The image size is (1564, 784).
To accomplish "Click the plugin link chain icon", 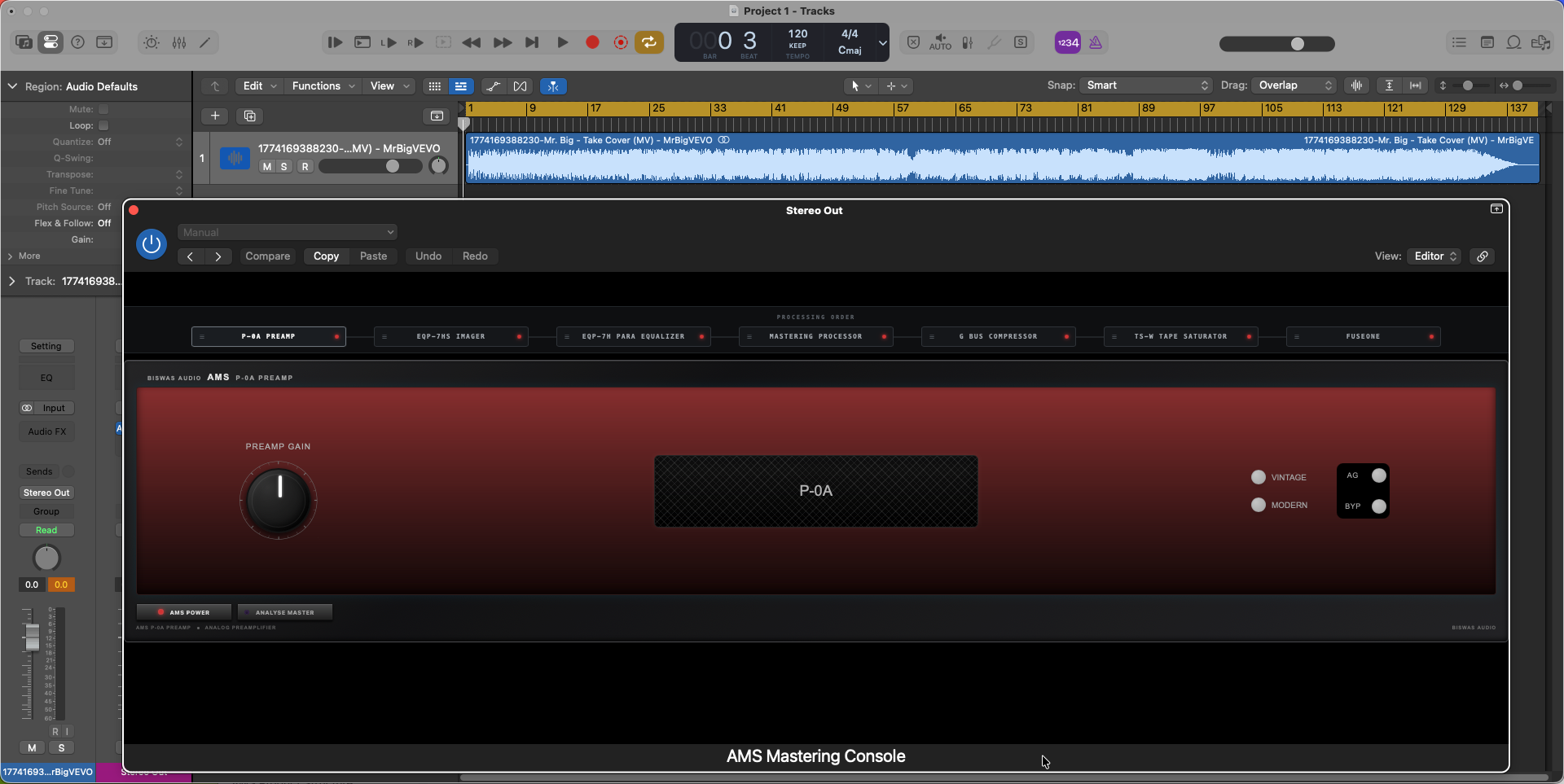I will click(x=1483, y=256).
